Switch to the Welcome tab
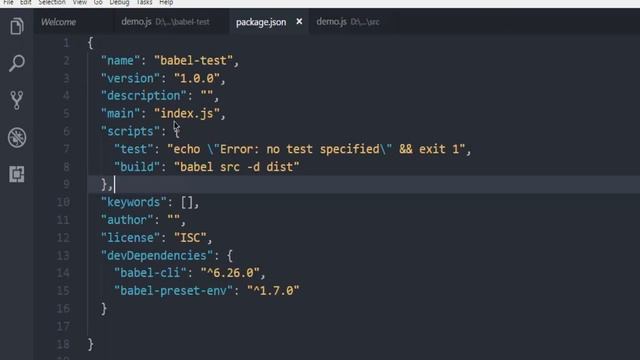640x360 pixels. click(x=58, y=22)
